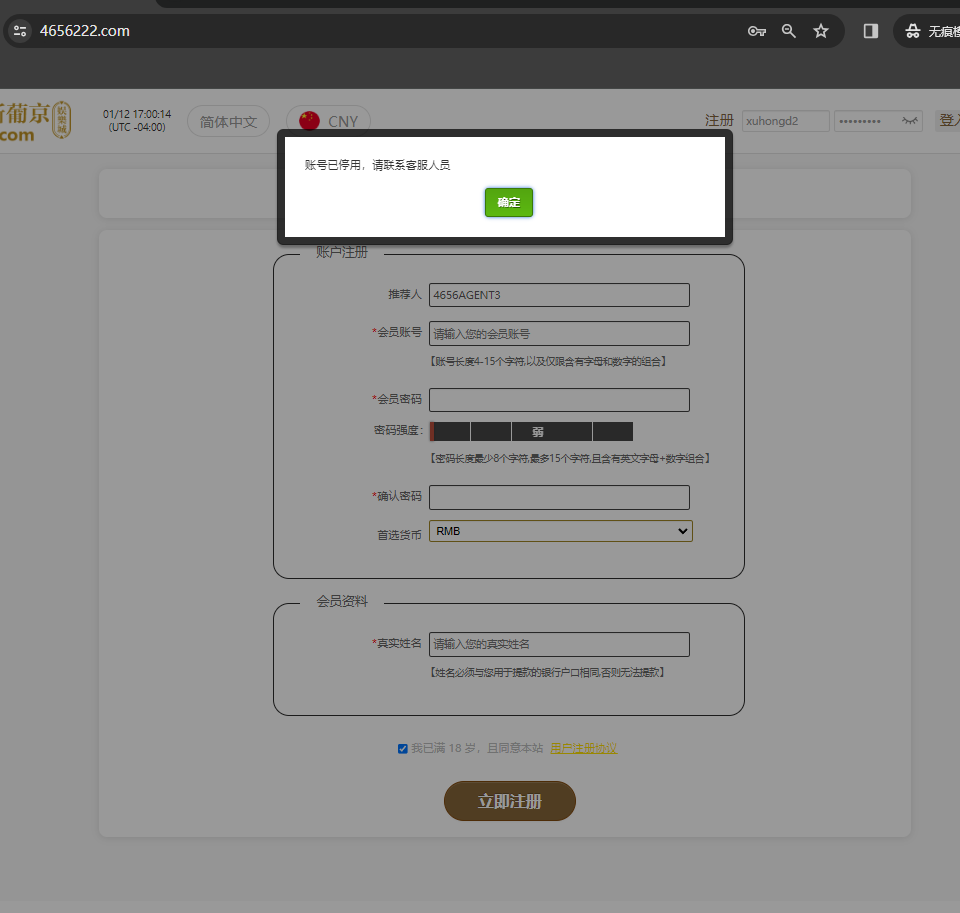Open the 简体中文 language selector

(229, 122)
